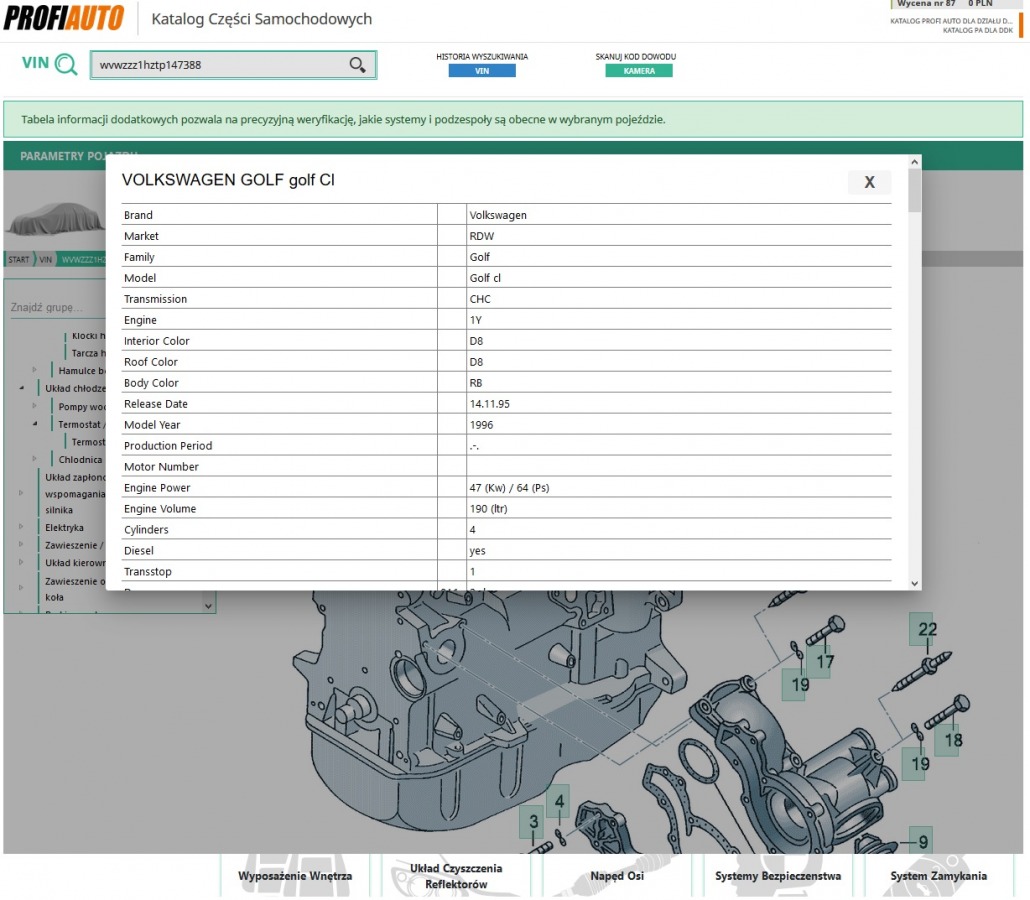The width and height of the screenshot is (1030, 900).
Task: Open the 'Napęd Osi' category tab
Action: (617, 876)
